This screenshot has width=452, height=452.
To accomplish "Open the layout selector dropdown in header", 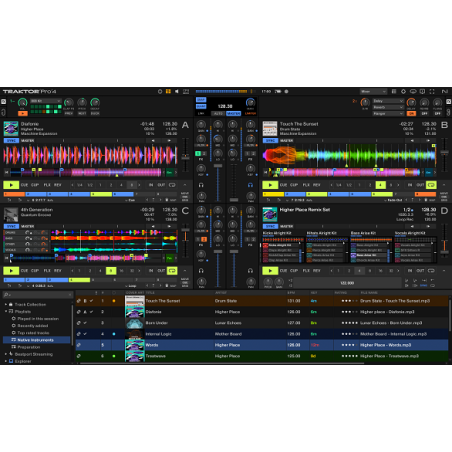I will pyautogui.click(x=373, y=91).
